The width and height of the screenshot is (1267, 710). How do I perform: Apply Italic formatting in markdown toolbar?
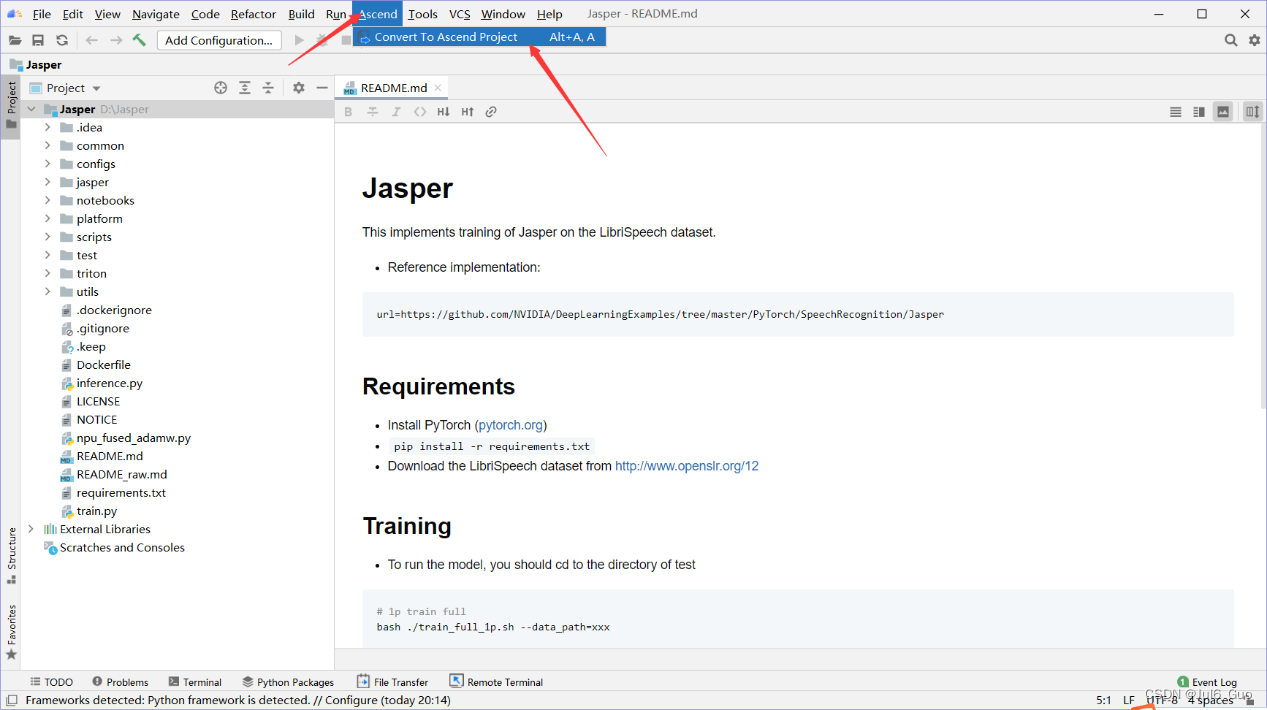396,112
